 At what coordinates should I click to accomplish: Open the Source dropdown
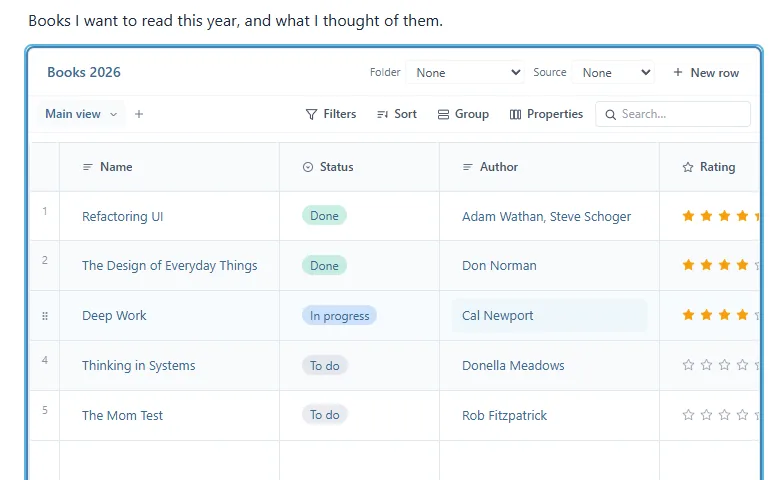[613, 73]
